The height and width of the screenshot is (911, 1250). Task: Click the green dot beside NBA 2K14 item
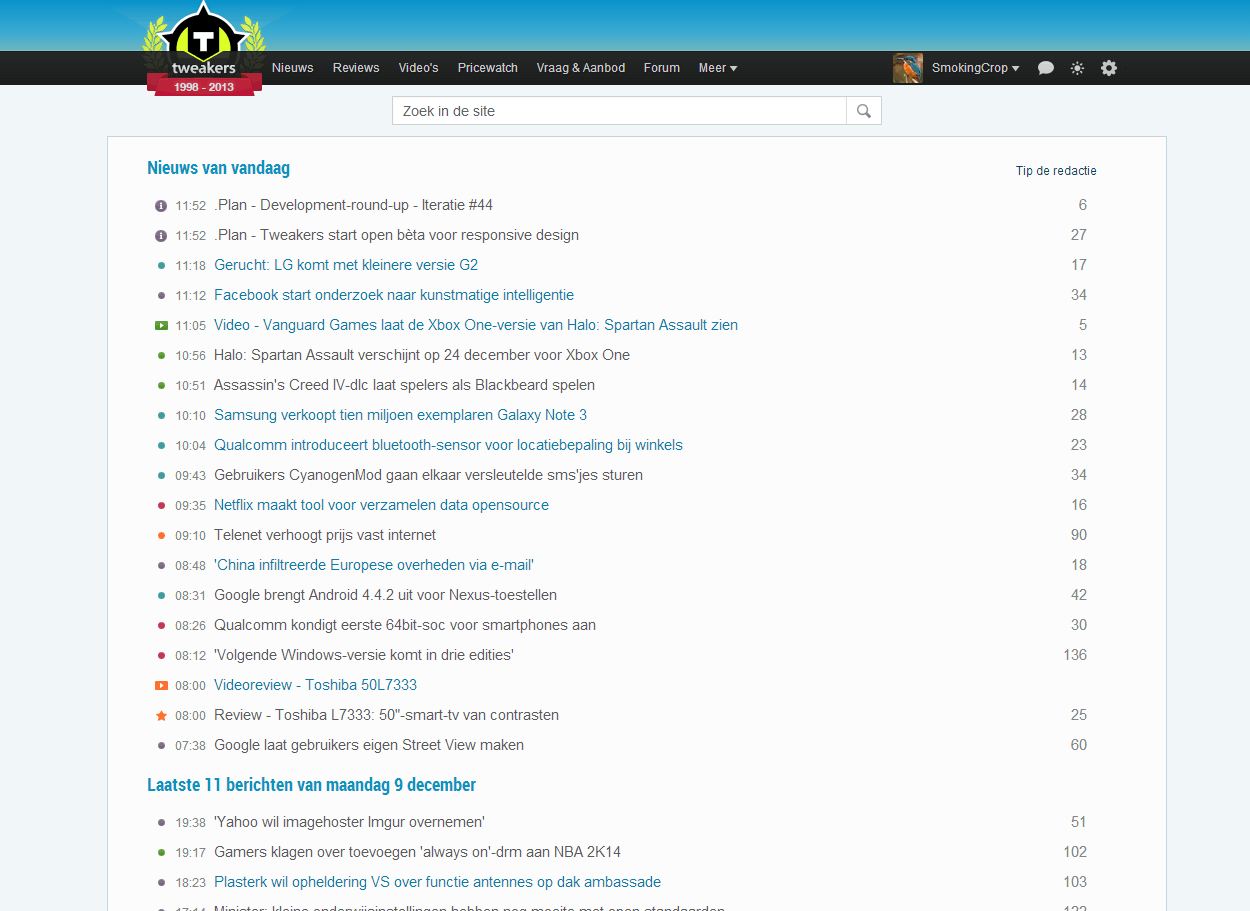tap(161, 852)
